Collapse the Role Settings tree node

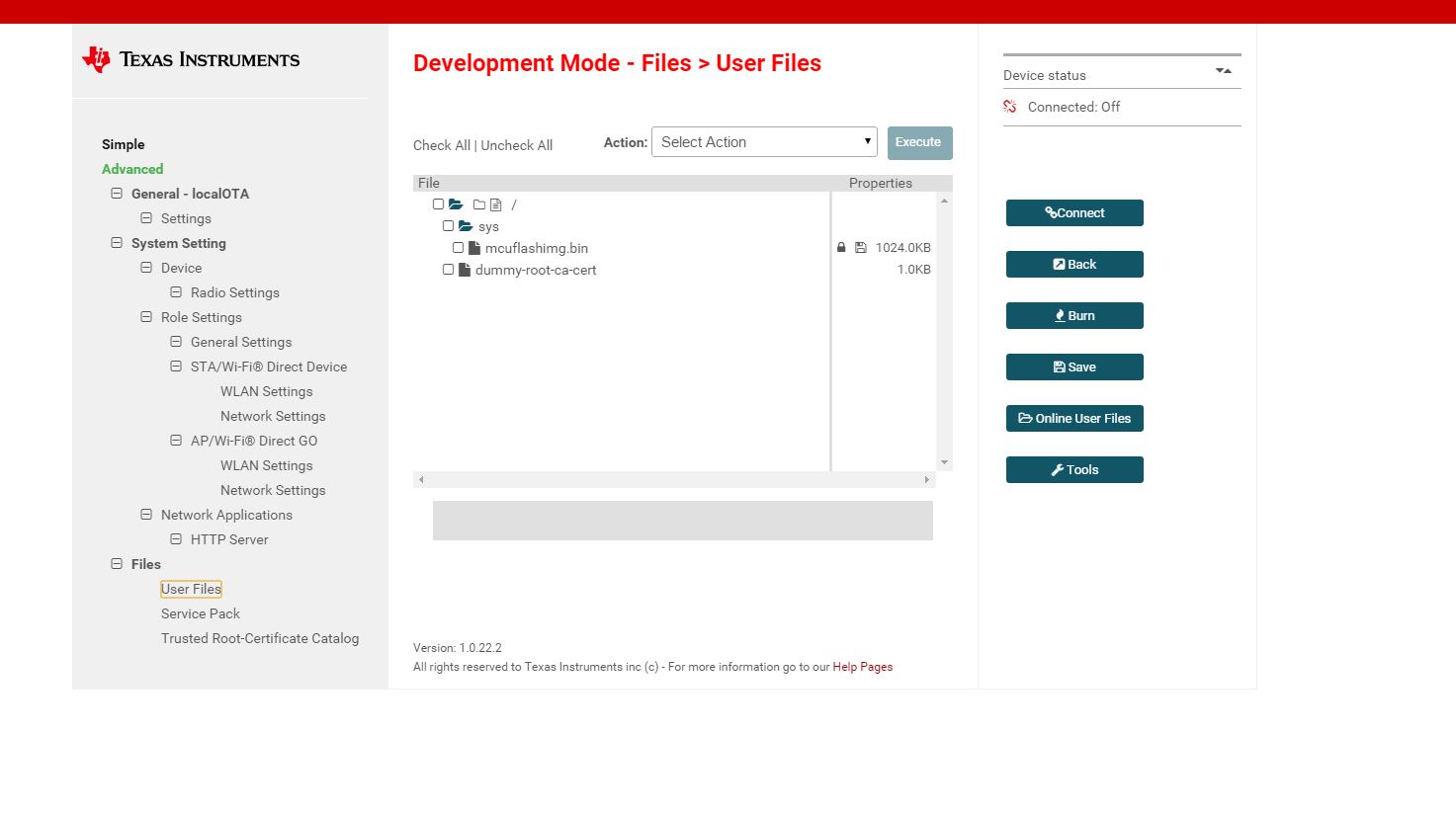point(146,317)
